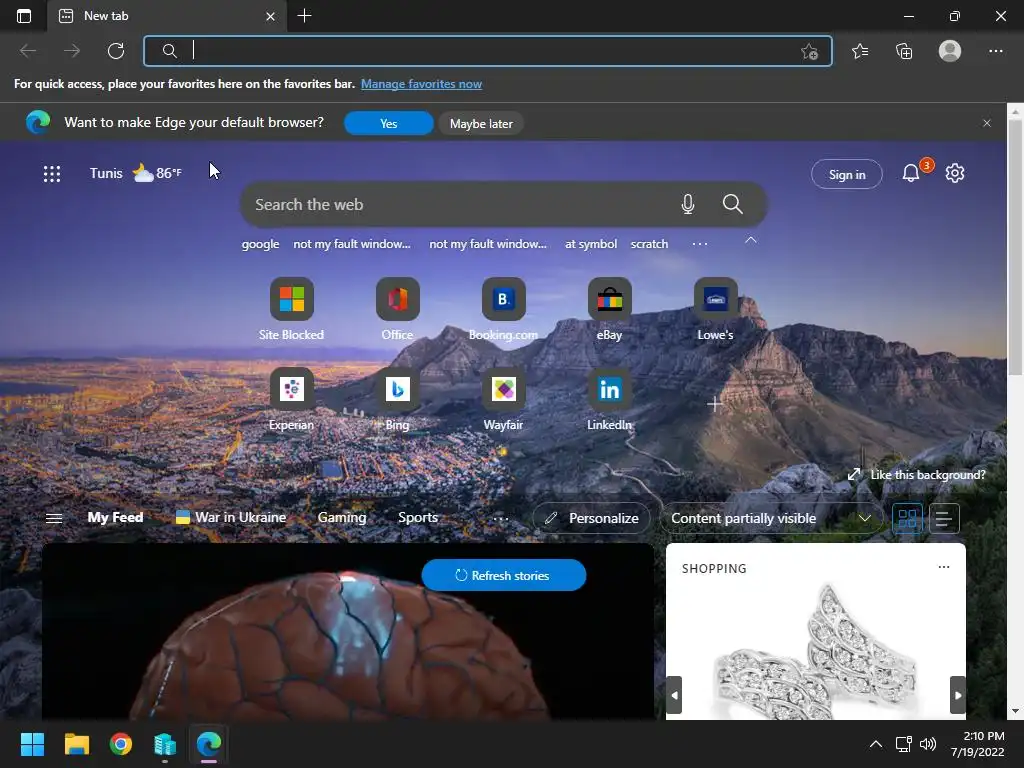Launch Chrome from taskbar

pos(121,744)
